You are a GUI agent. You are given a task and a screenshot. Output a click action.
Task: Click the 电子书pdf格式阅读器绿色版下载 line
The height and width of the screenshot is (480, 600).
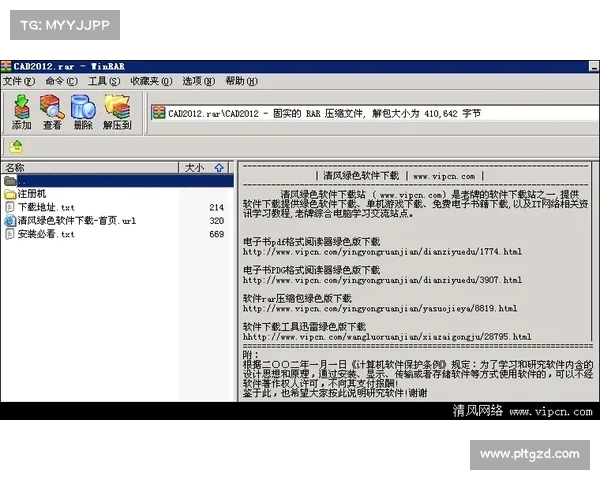[311, 242]
